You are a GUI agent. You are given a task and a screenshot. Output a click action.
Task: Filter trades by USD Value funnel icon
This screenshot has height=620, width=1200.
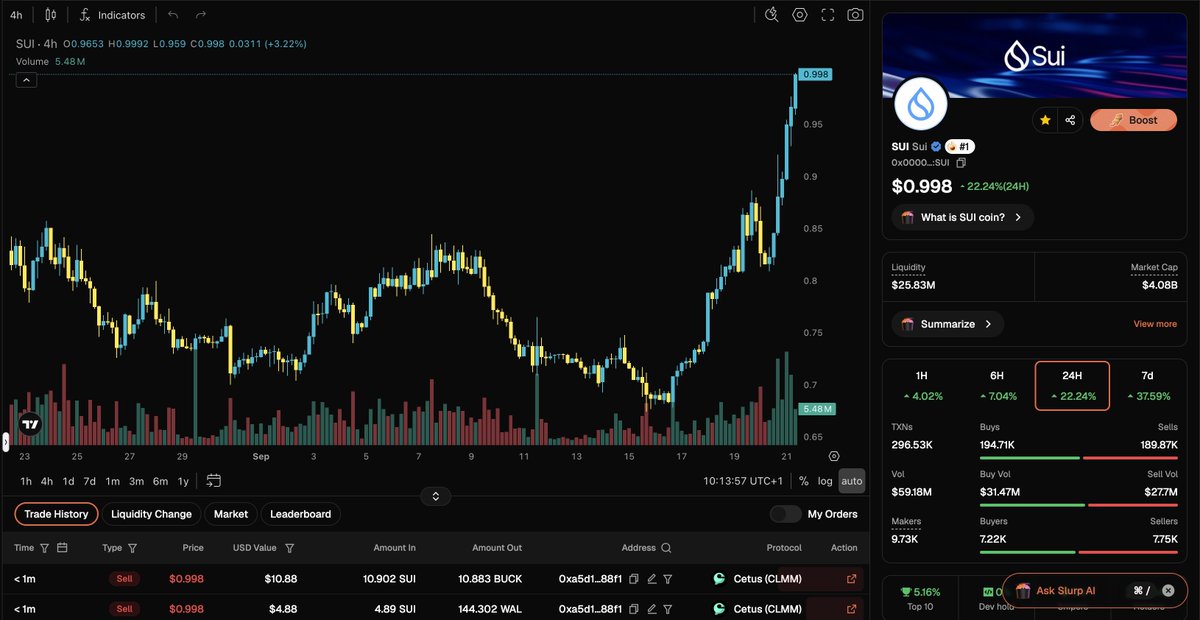290,548
